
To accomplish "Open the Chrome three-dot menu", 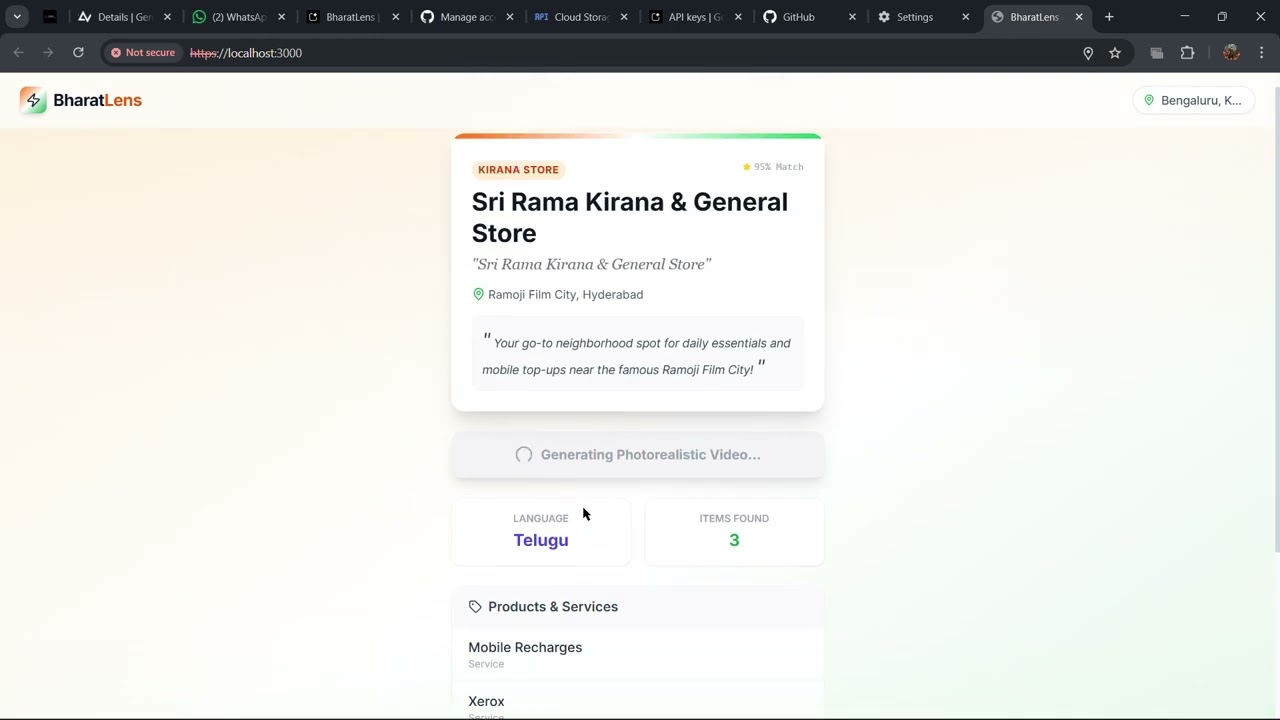I will pyautogui.click(x=1262, y=53).
